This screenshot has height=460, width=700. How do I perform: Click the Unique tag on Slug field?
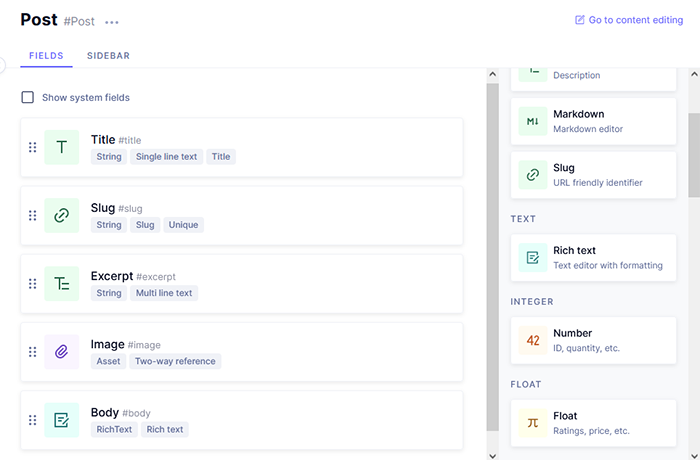(x=183, y=225)
